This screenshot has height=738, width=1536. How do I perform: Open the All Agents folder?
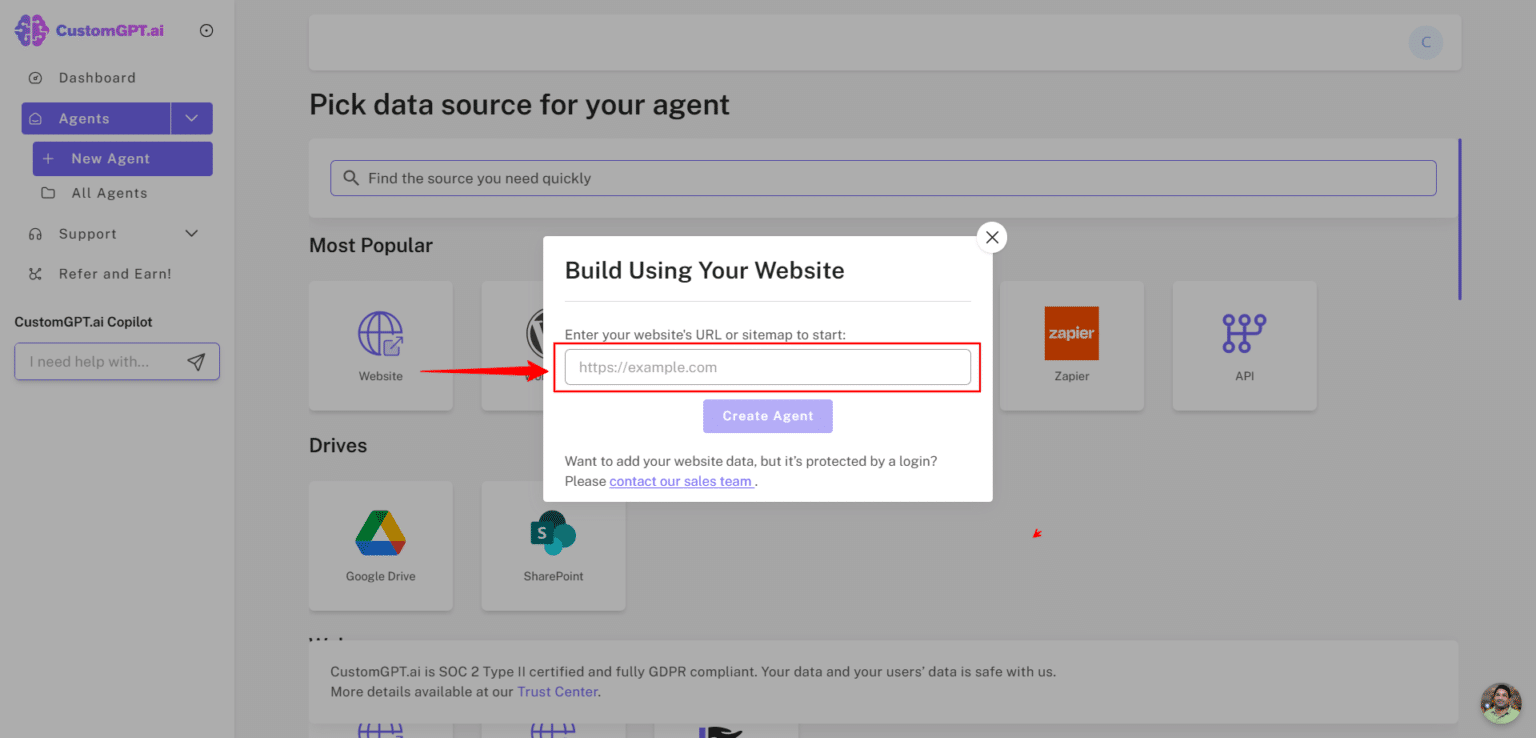point(109,193)
